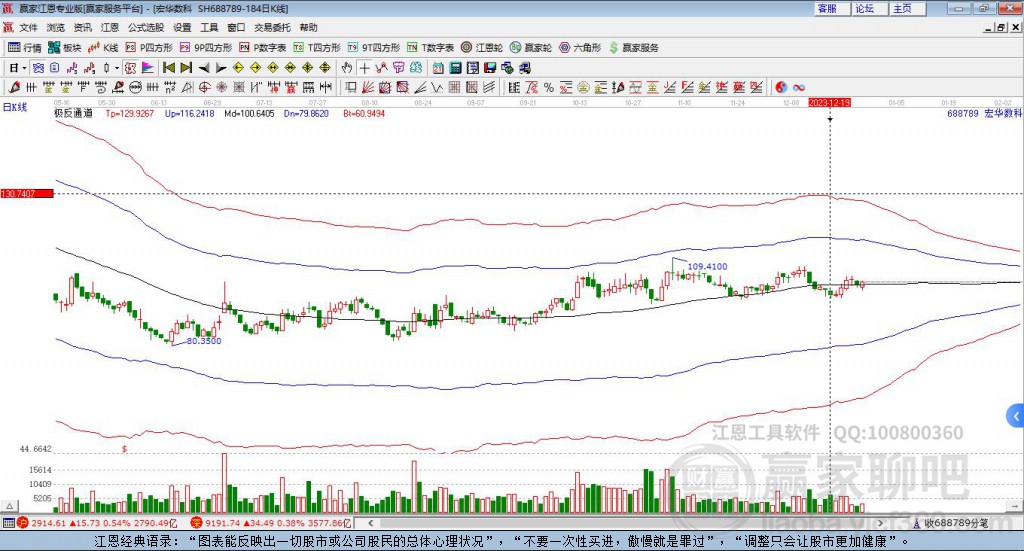Select the red polyline drawing tool
Screen dimensions: 1024x551
382,68
